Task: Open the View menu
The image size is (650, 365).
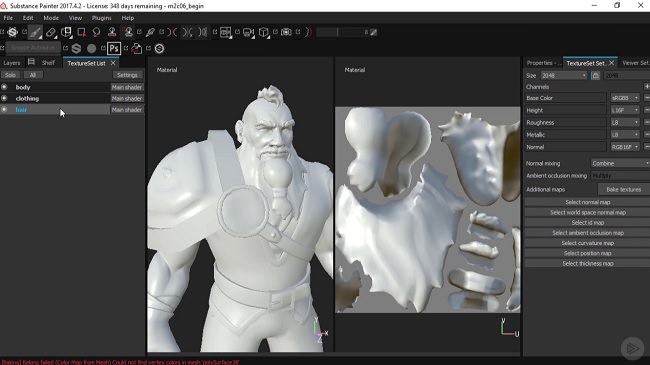Action: click(75, 18)
